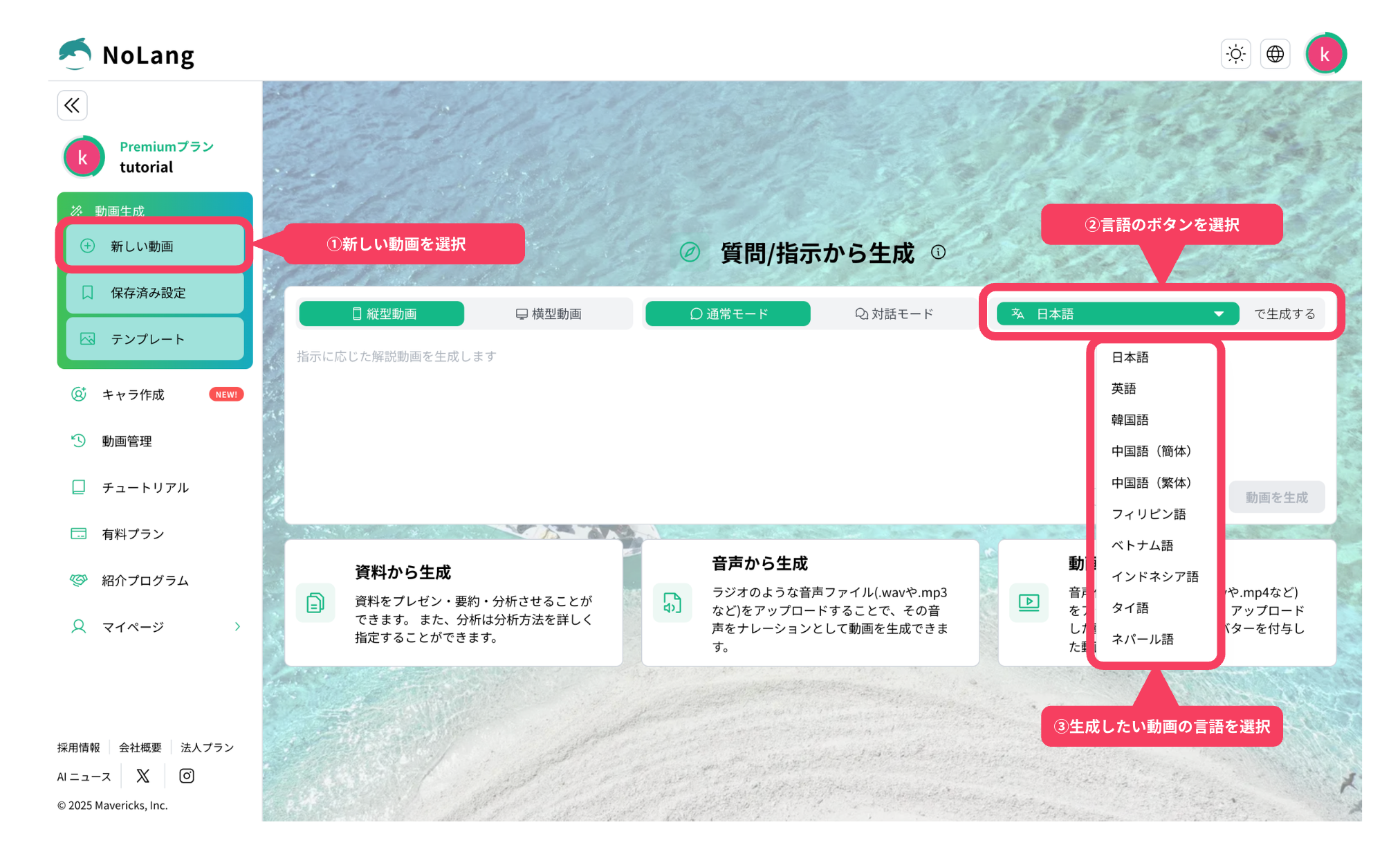Open the user avatar in top-right corner
This screenshot has height=854, width=1400.
click(1325, 54)
